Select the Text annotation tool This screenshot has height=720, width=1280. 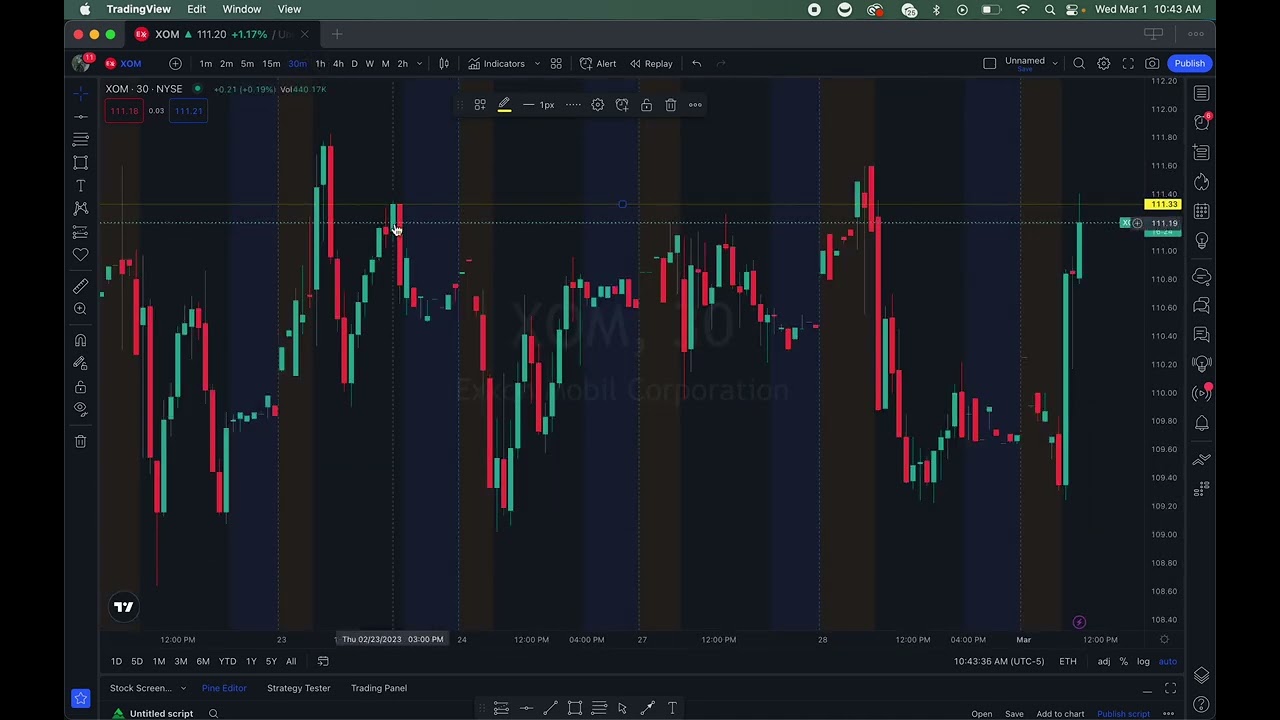[x=81, y=186]
